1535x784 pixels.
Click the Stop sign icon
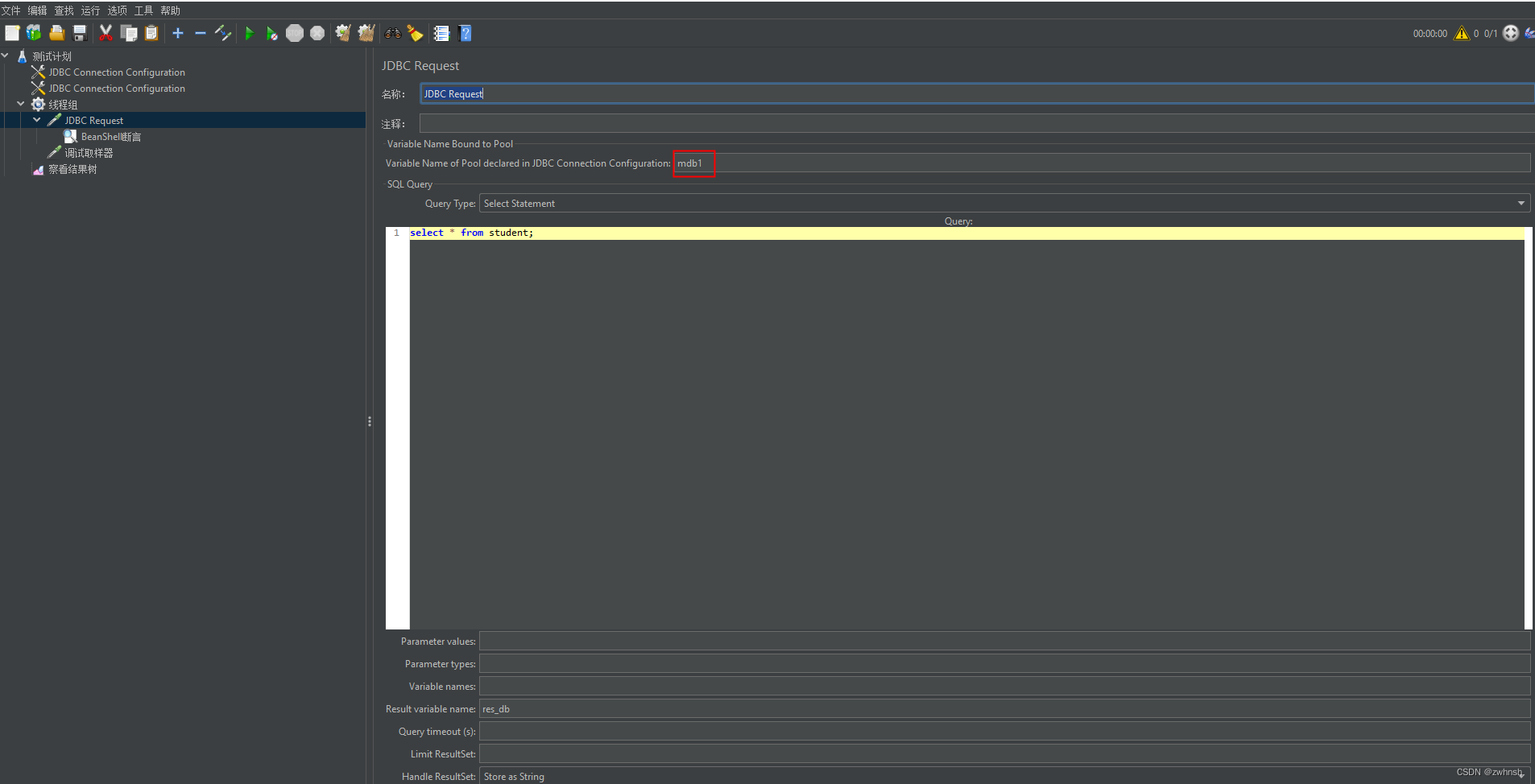click(x=295, y=33)
